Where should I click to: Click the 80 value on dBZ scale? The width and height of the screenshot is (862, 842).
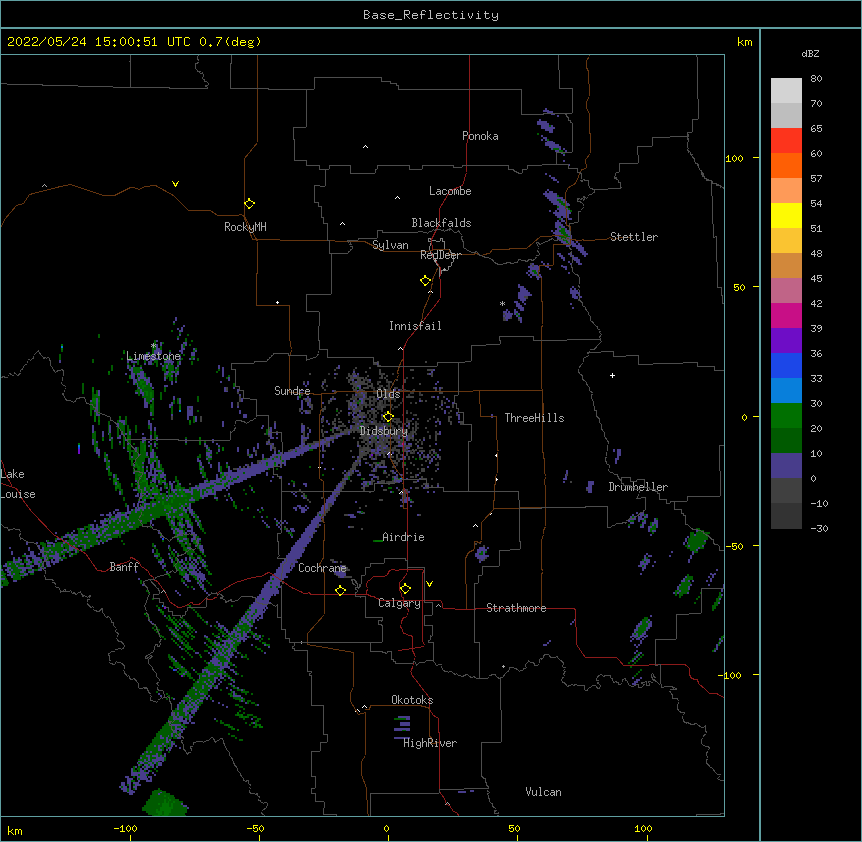pyautogui.click(x=816, y=79)
